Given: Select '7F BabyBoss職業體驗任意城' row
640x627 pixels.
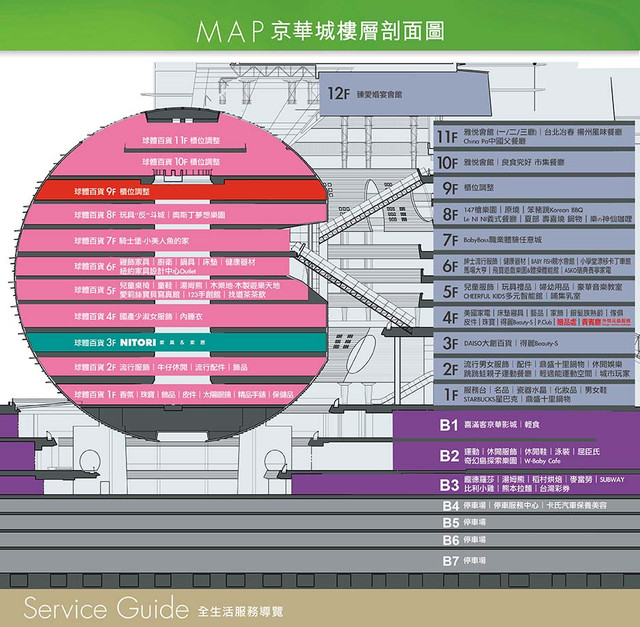Looking at the screenshot, I should pyautogui.click(x=534, y=240).
